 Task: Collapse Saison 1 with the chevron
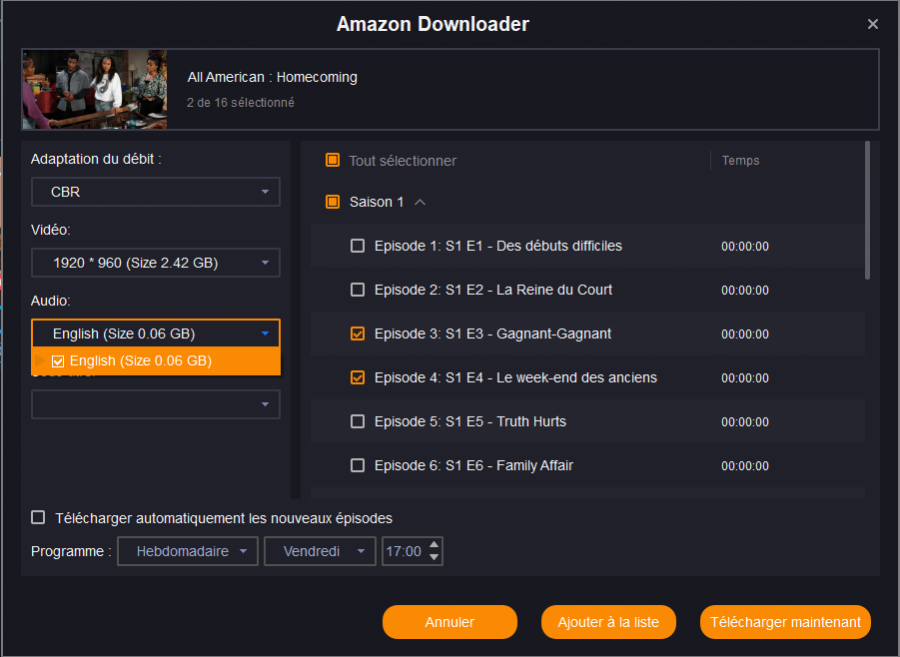(420, 202)
